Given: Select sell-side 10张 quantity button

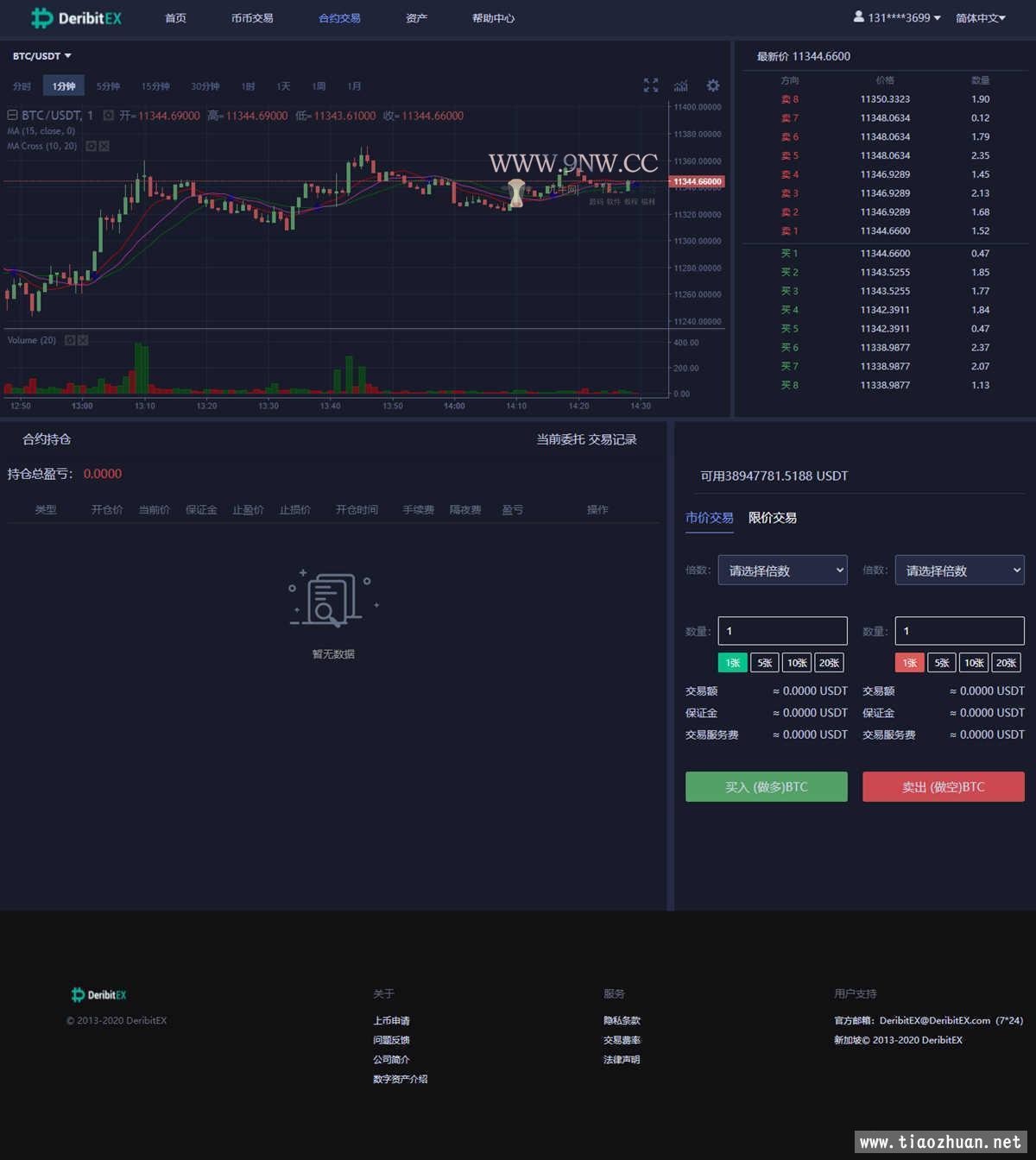Looking at the screenshot, I should 974,663.
